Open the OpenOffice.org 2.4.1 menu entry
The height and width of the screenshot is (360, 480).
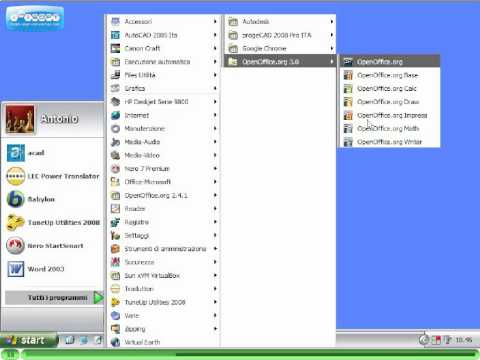click(x=164, y=195)
